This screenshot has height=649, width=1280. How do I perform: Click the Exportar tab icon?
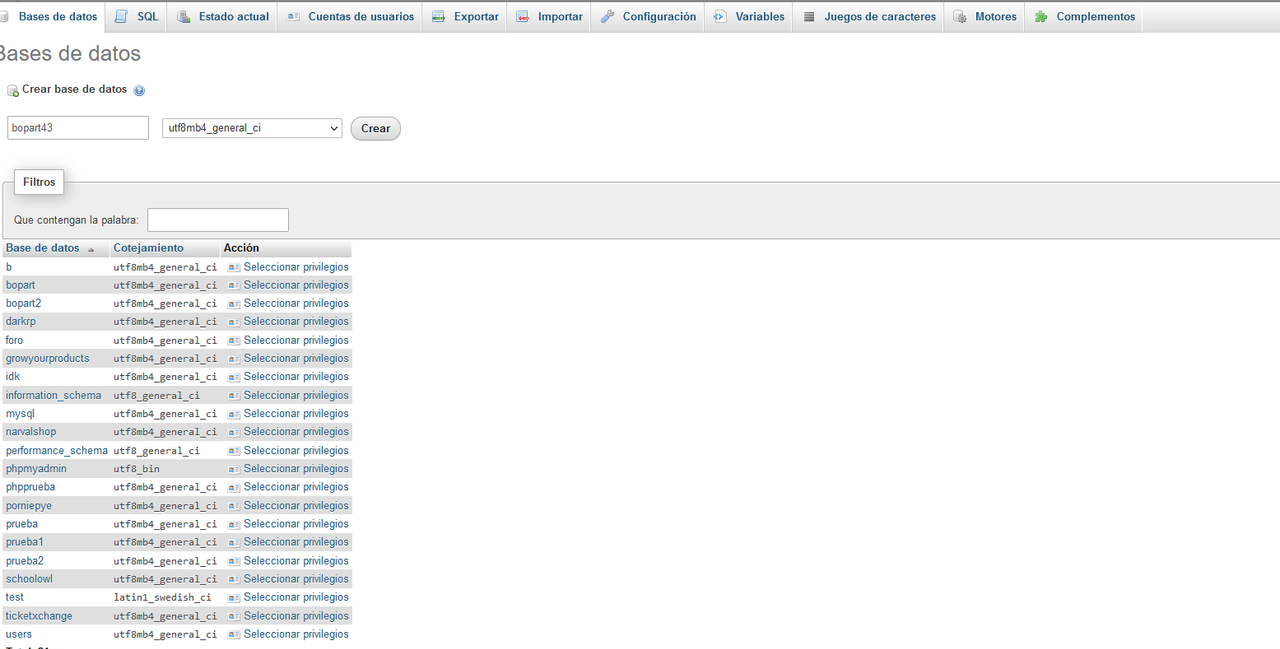(x=438, y=17)
